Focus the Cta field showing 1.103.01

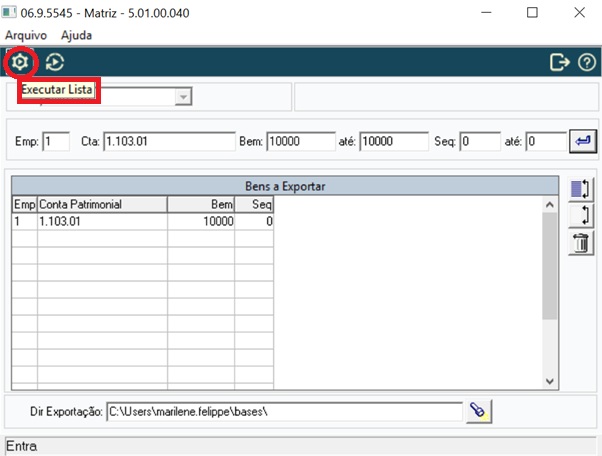pyautogui.click(x=169, y=141)
